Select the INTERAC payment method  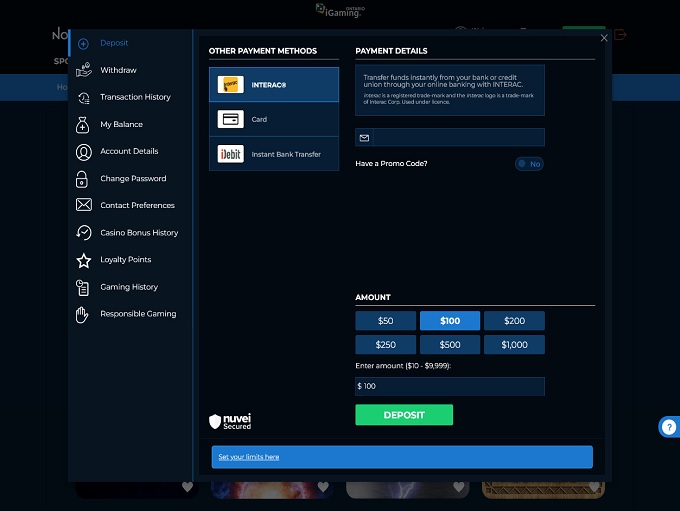point(274,85)
